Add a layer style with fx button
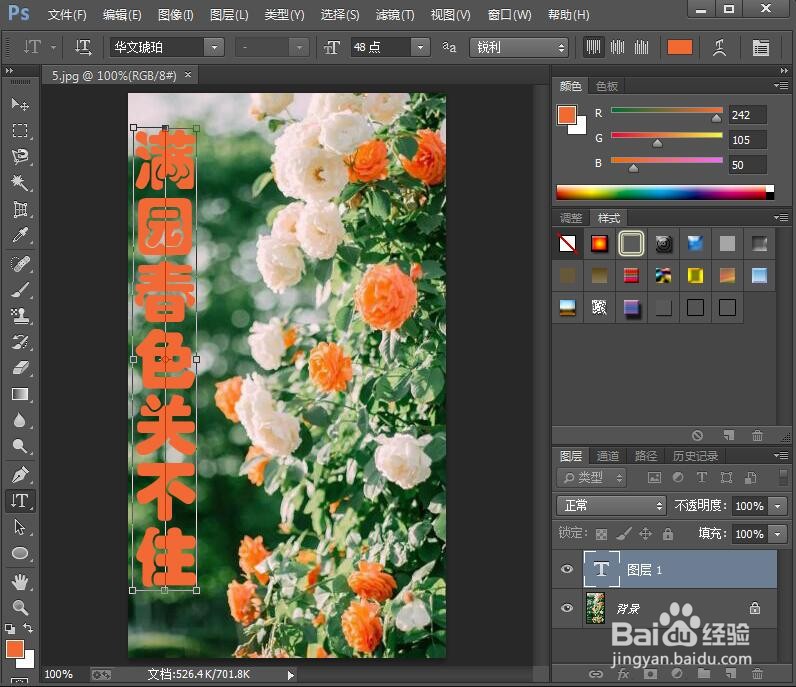The image size is (796, 687). tap(623, 674)
